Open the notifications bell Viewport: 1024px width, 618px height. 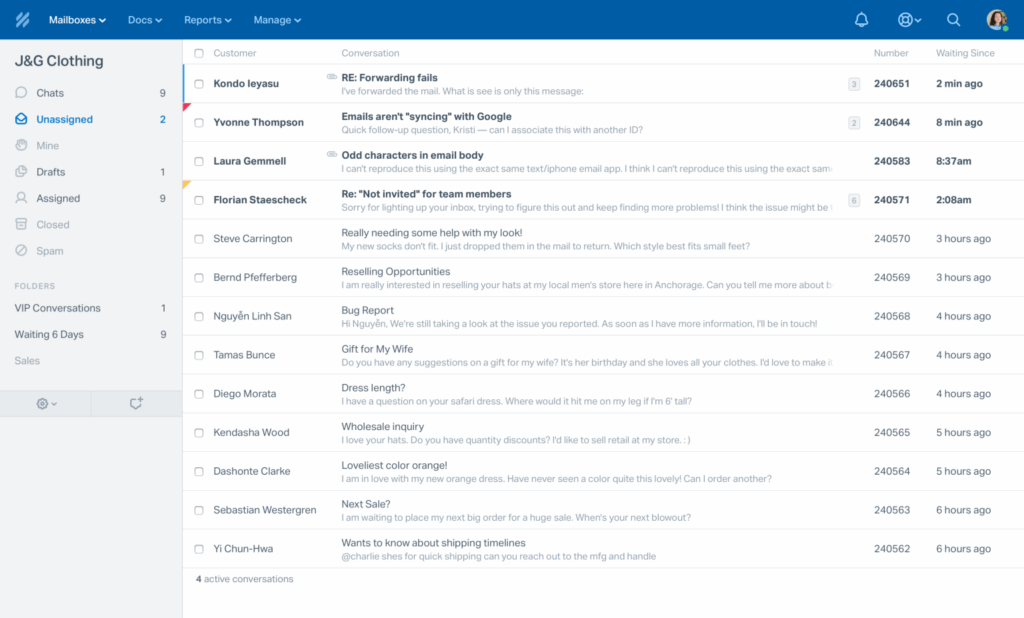click(x=861, y=20)
